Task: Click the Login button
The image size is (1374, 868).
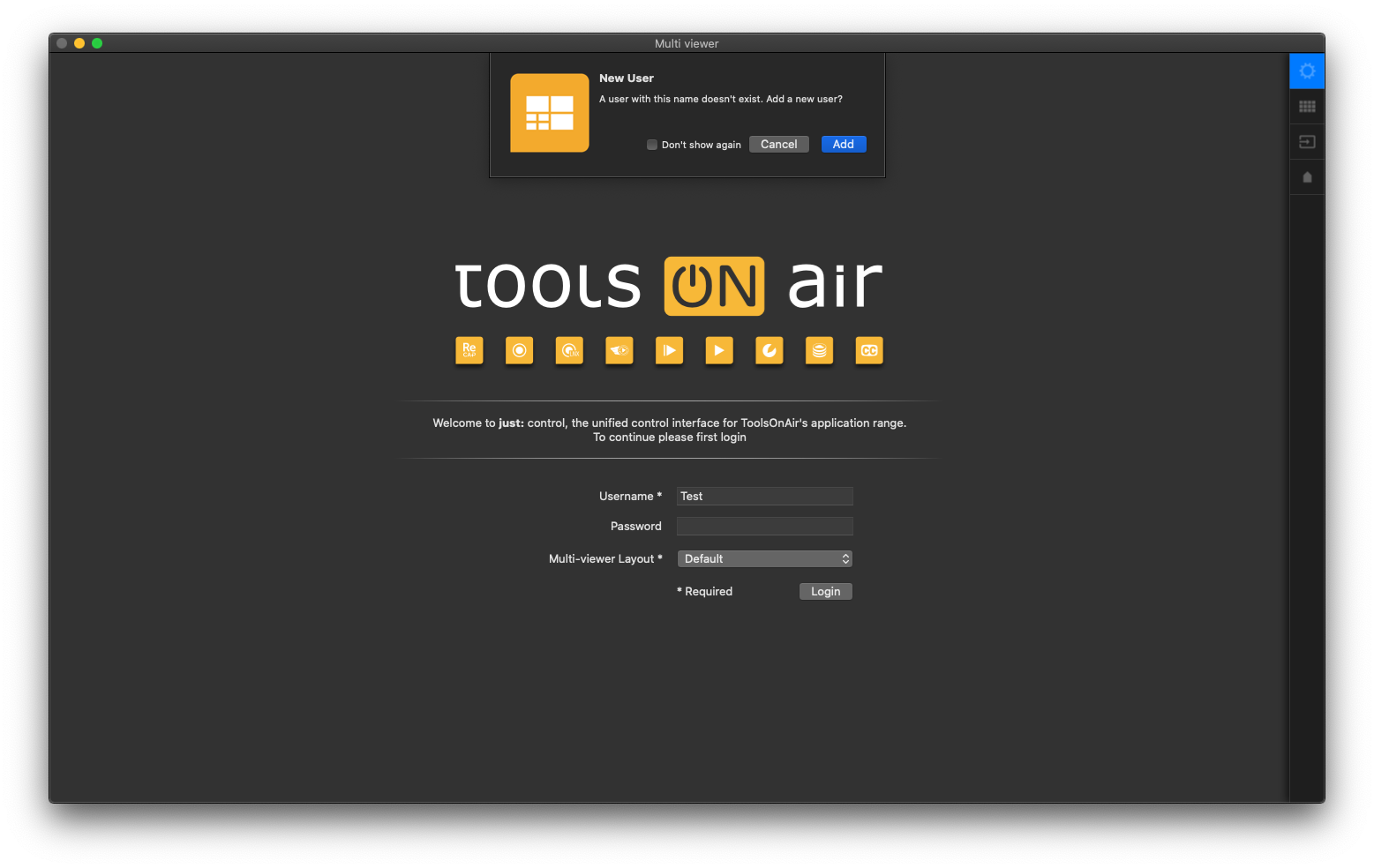Action: [826, 591]
